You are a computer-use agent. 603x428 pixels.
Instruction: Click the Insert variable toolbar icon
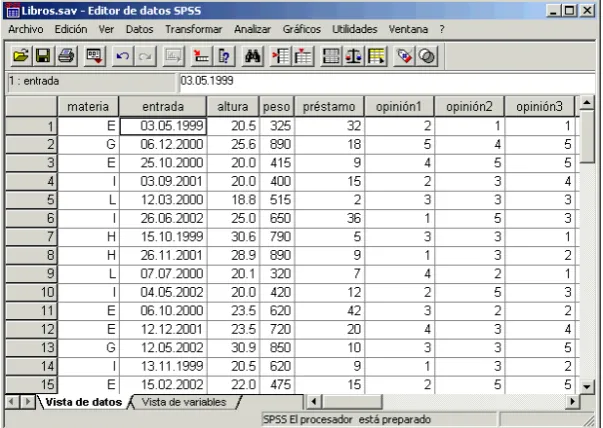(303, 56)
